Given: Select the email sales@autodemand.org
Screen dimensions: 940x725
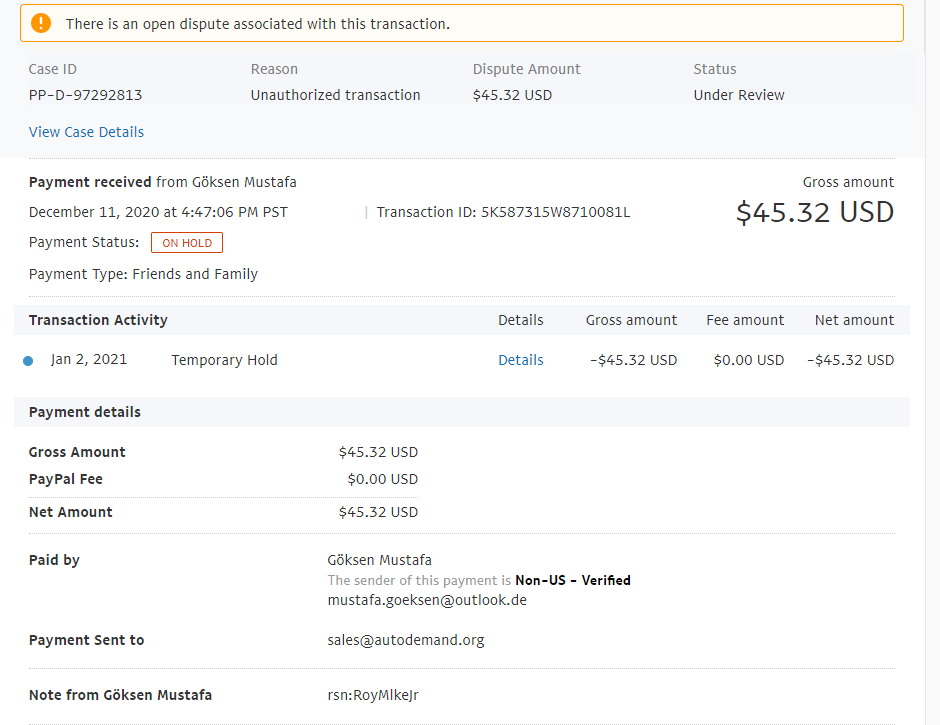Looking at the screenshot, I should point(406,640).
